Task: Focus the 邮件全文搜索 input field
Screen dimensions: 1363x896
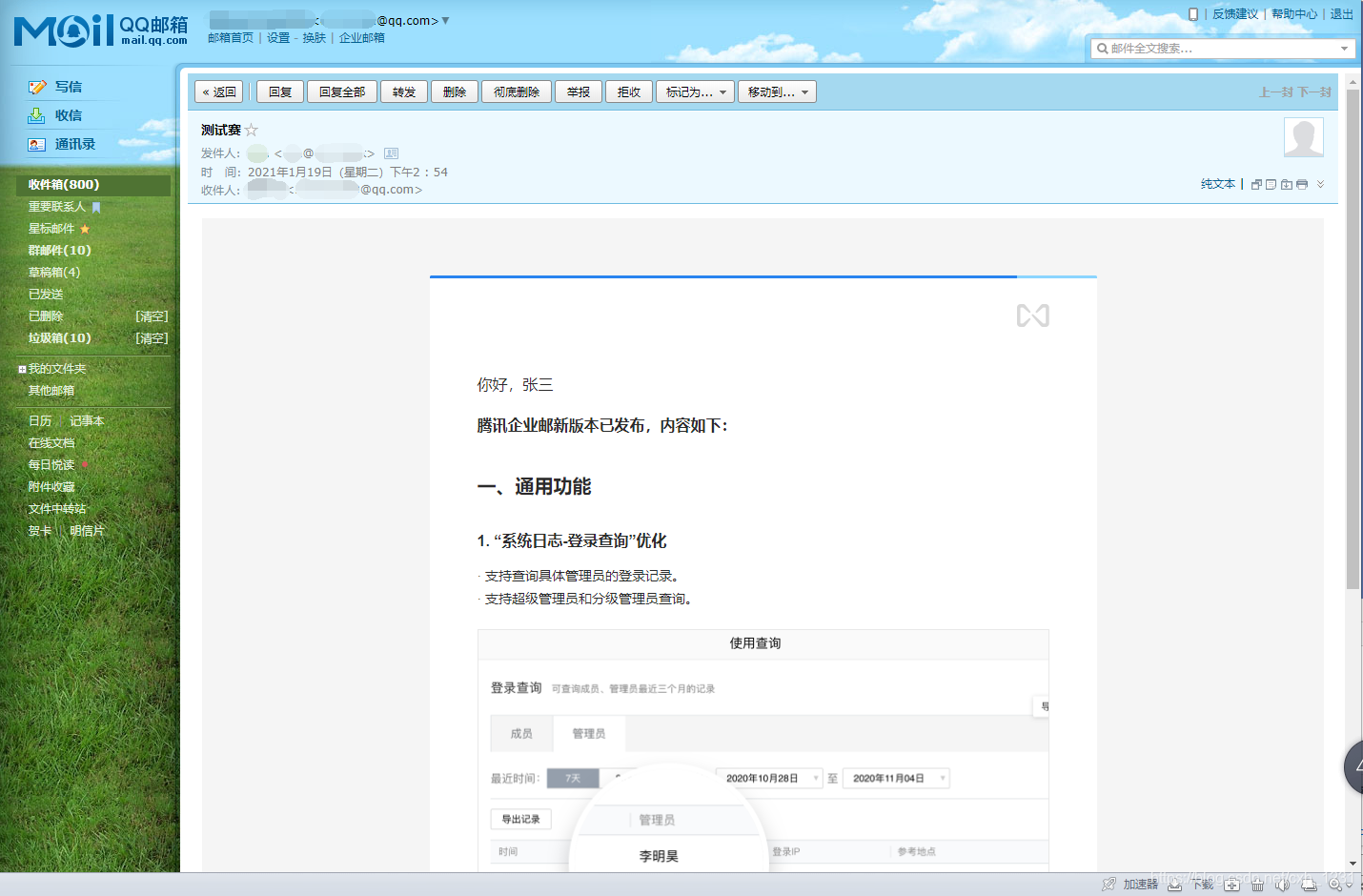Action: (1222, 48)
